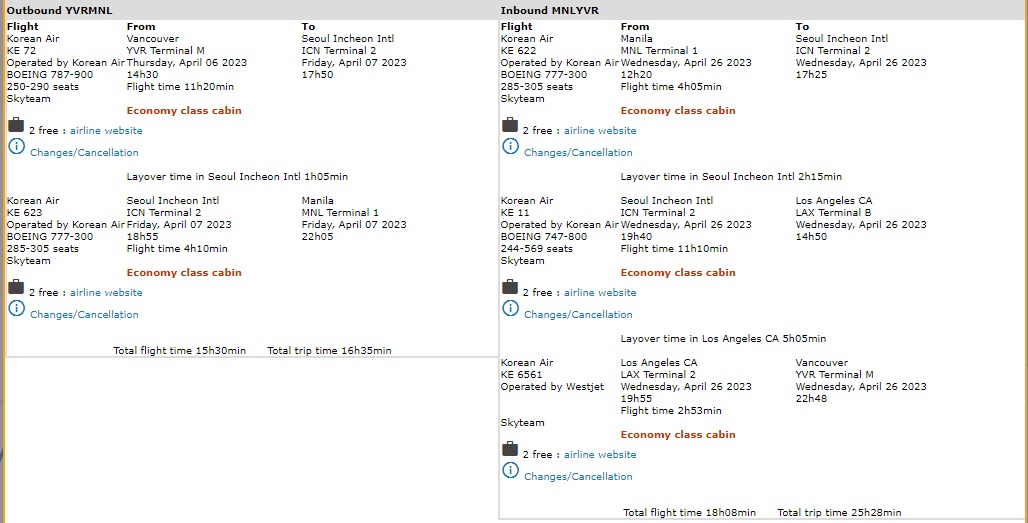This screenshot has height=523, width=1028.
Task: Open airline website link for Westjet-operated flight
Action: pos(600,455)
